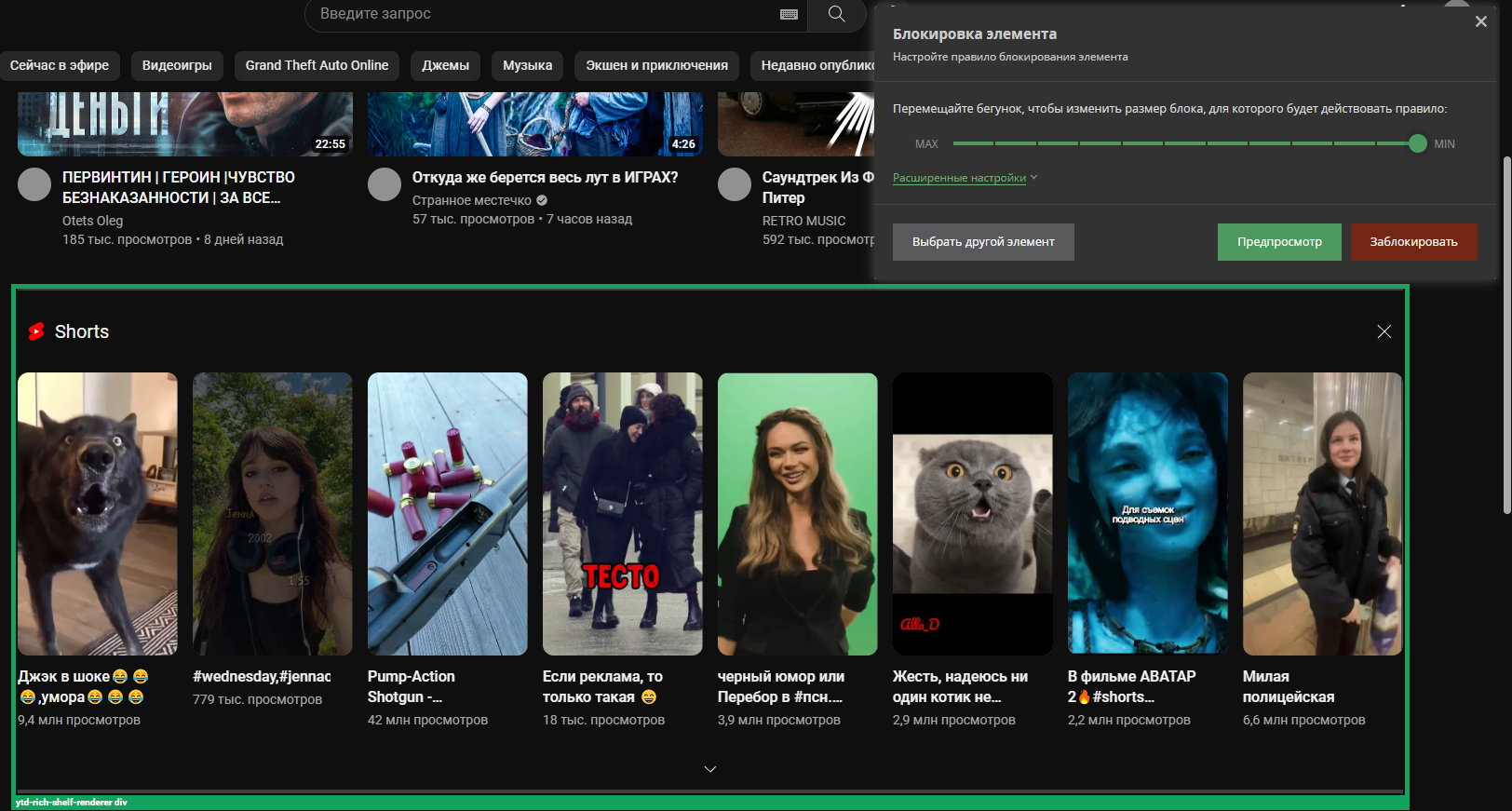Open RETRO MUSIC channel avatar

click(x=735, y=184)
